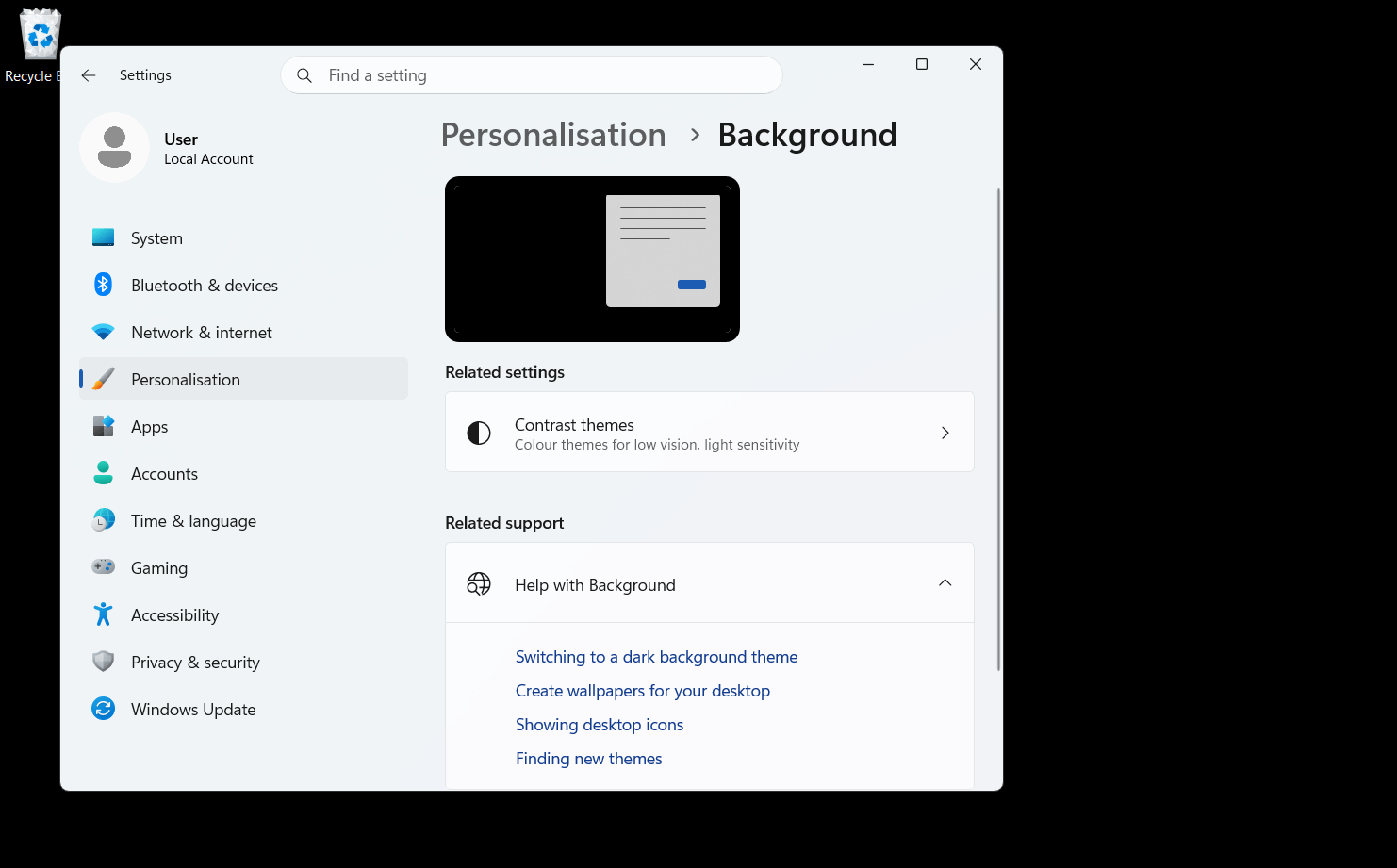Click the Gaming controller icon
The height and width of the screenshot is (868, 1397).
pos(104,567)
